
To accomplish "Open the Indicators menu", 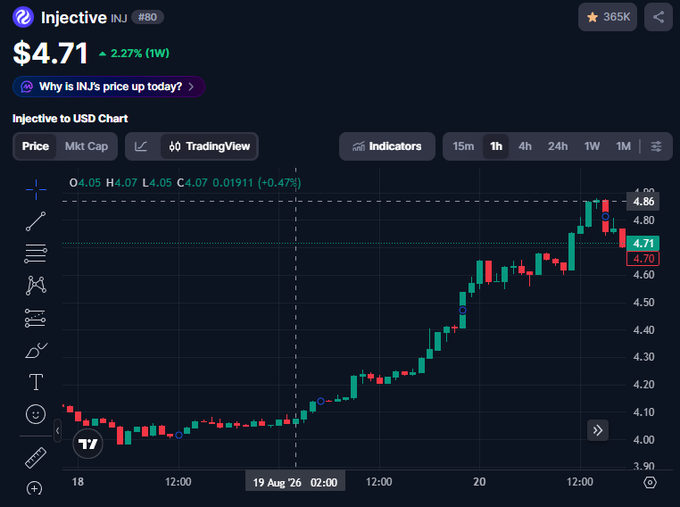I will pyautogui.click(x=387, y=146).
